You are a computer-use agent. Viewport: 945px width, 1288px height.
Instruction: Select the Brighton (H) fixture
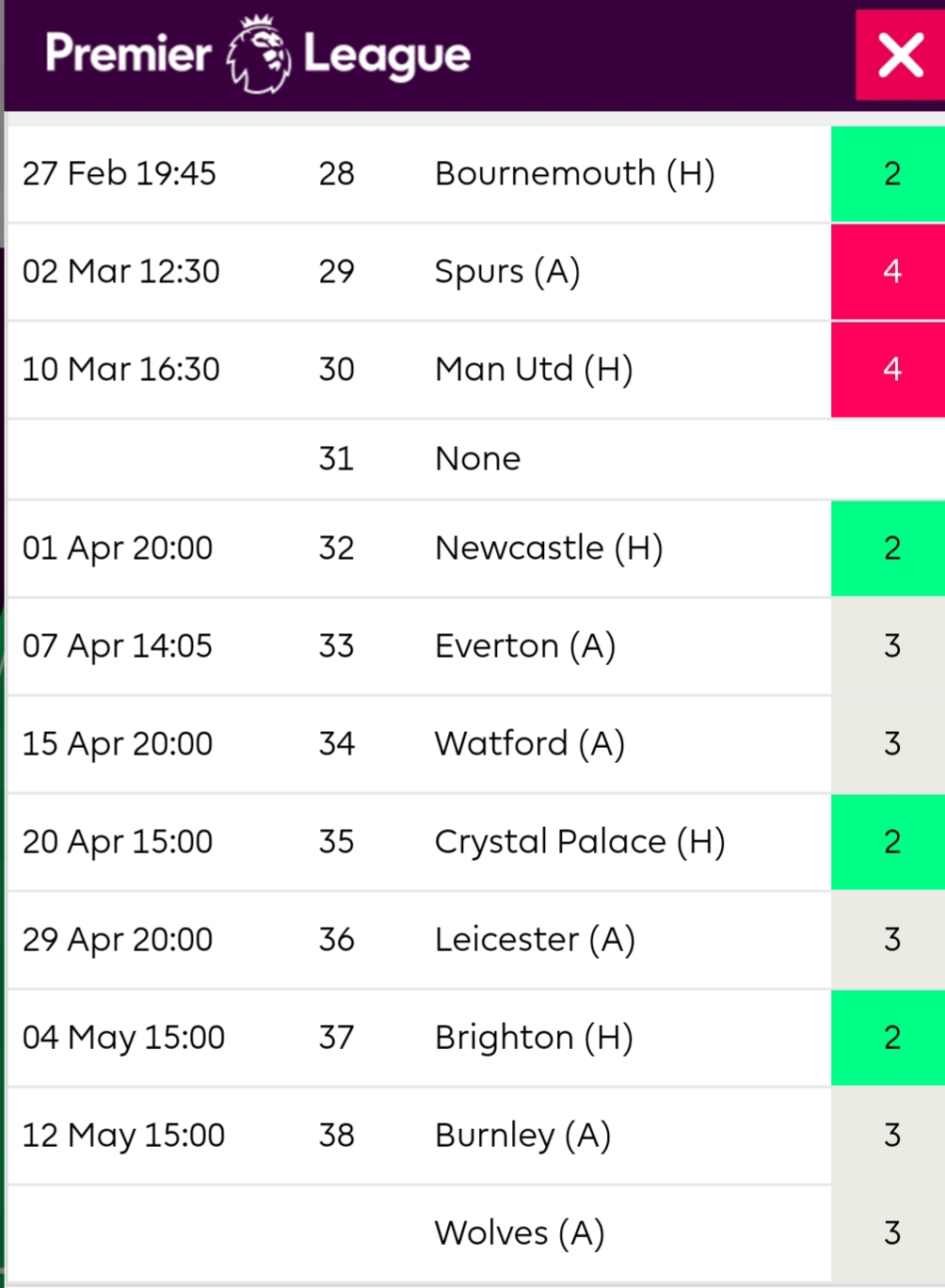pos(534,1038)
